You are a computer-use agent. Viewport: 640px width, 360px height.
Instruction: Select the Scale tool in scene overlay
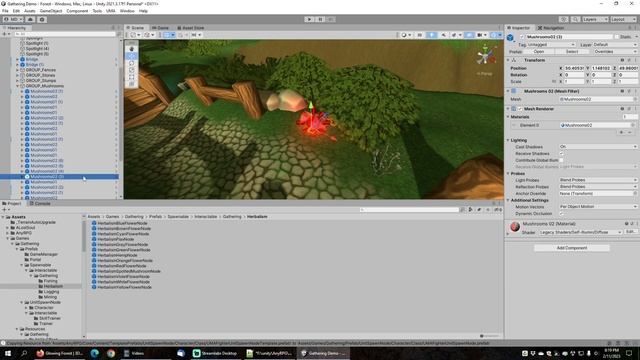point(131,70)
